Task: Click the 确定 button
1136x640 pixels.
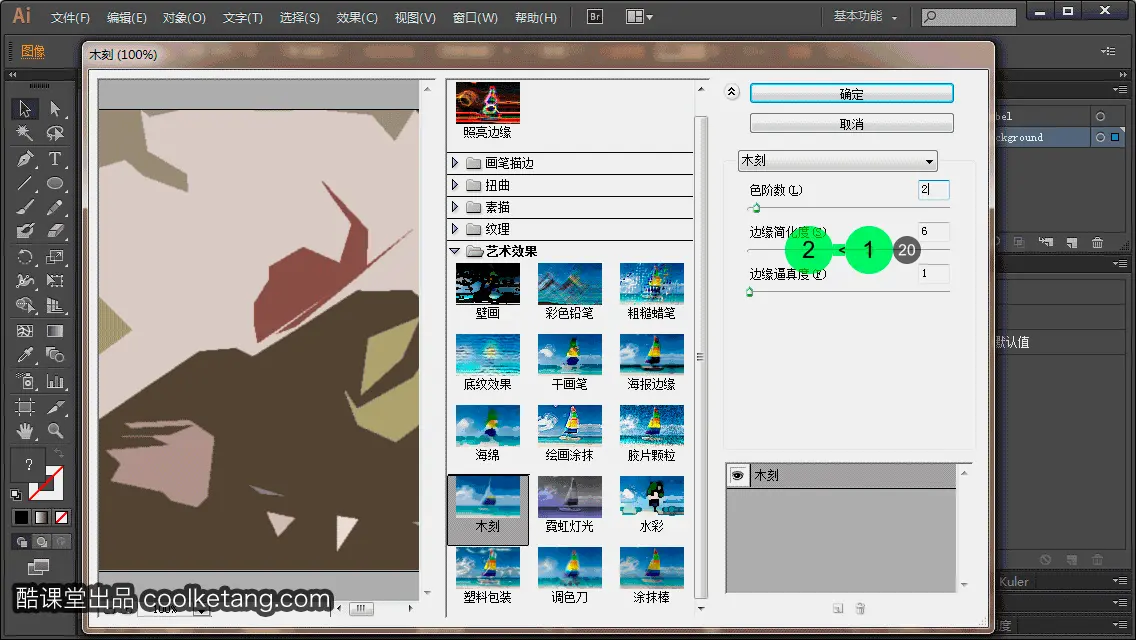Action: pyautogui.click(x=851, y=93)
